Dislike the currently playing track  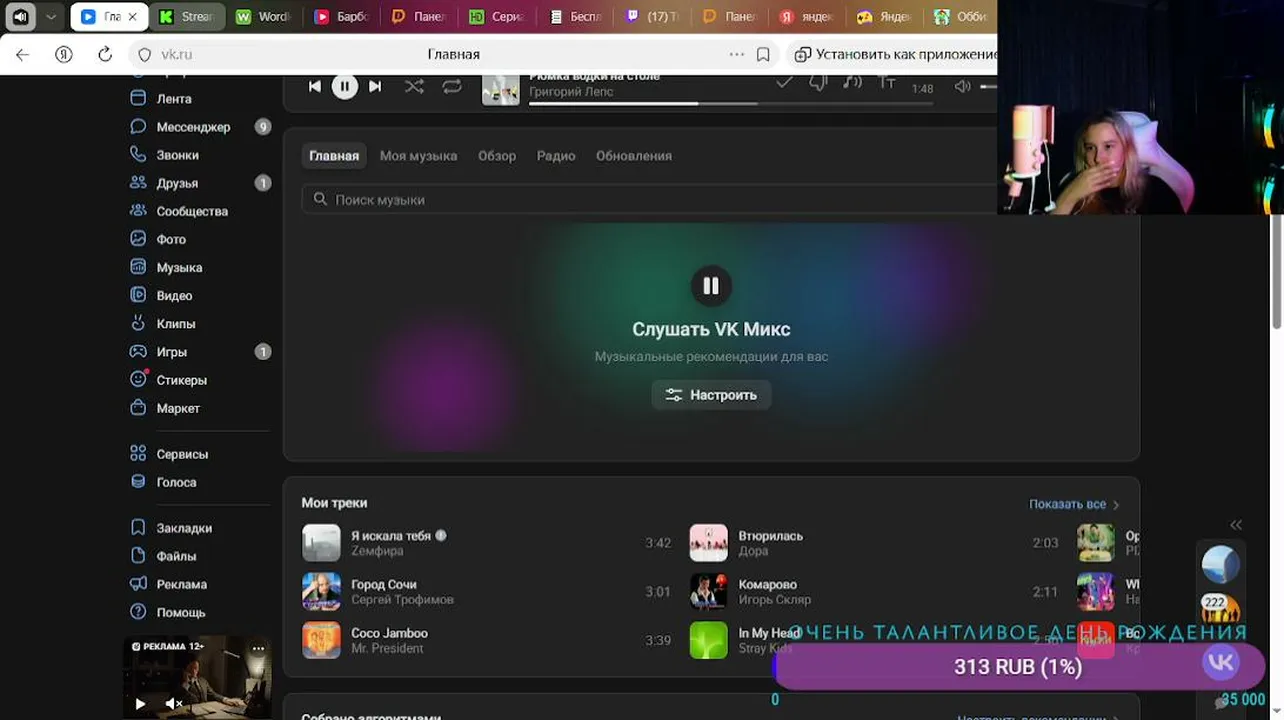click(818, 84)
